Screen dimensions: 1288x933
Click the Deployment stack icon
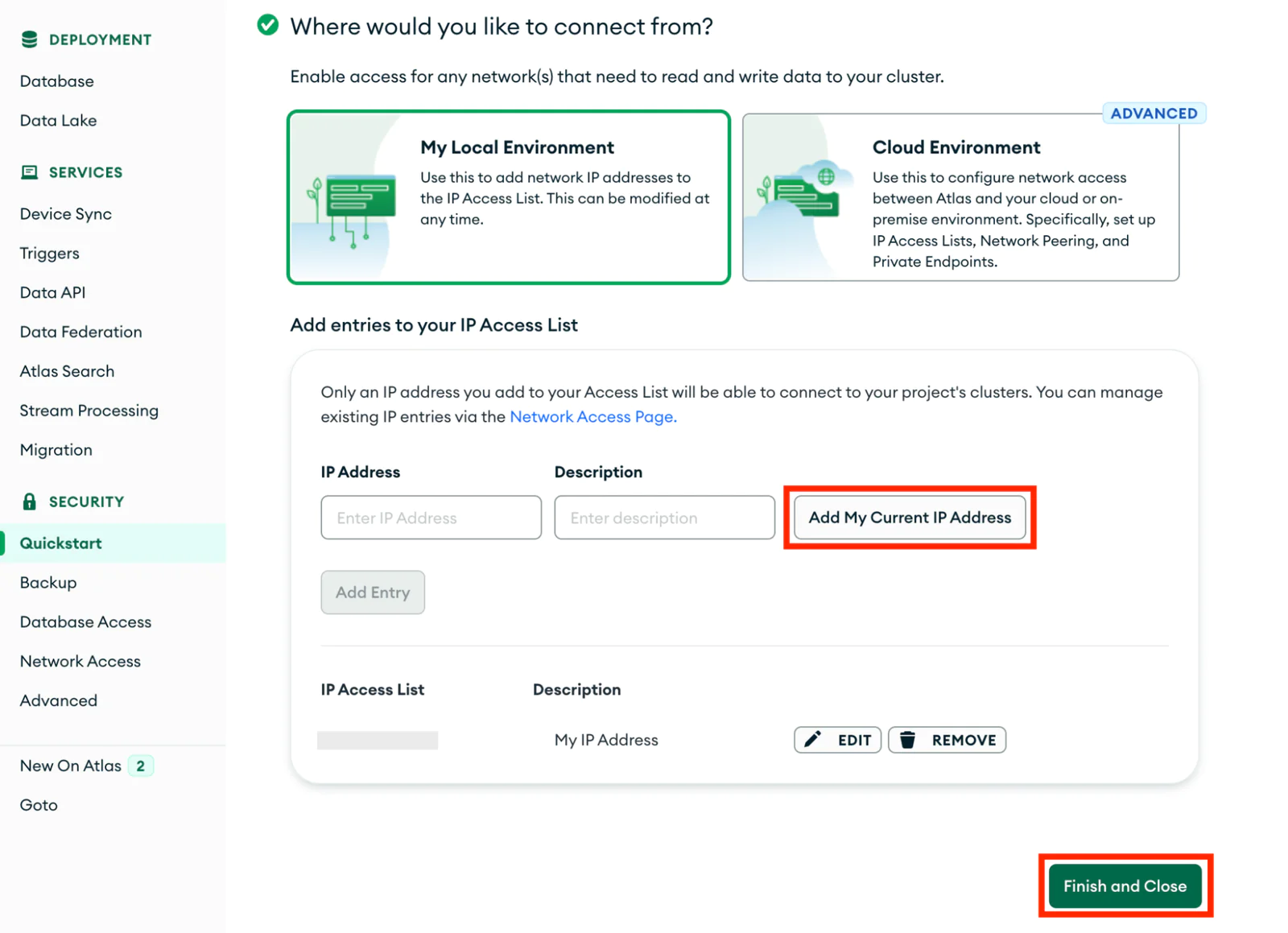(30, 39)
